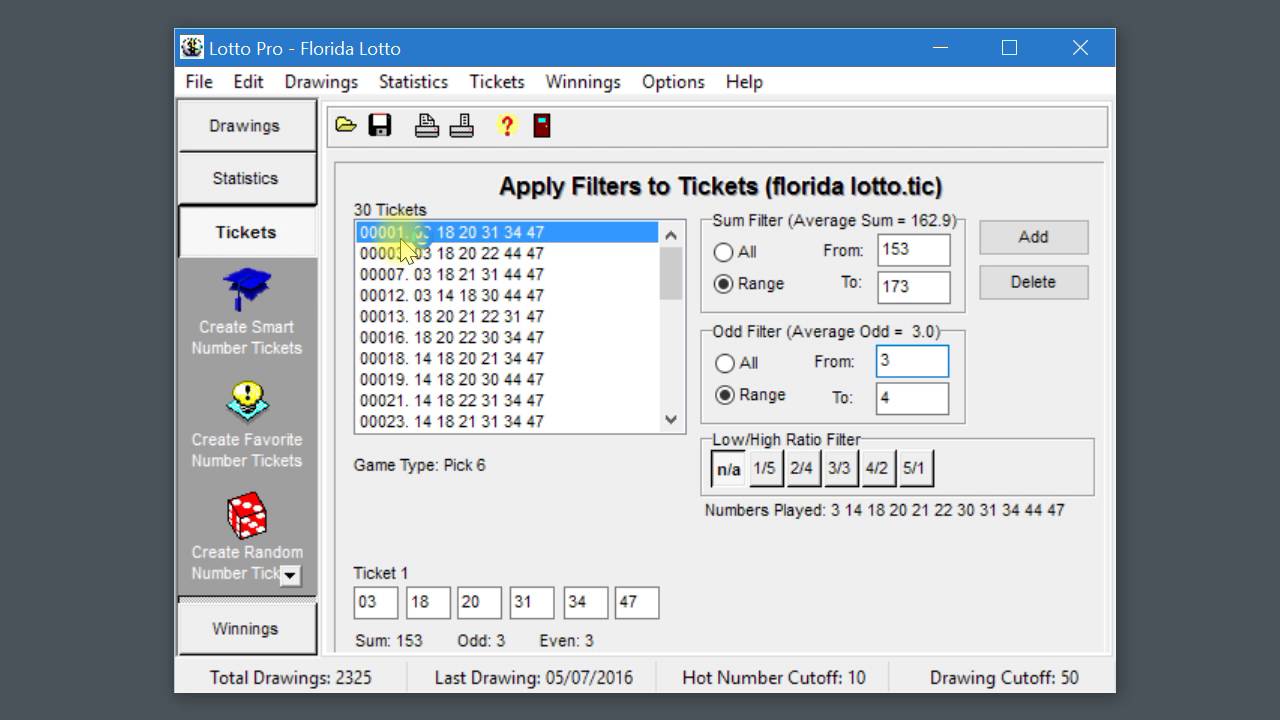The width and height of the screenshot is (1280, 720).
Task: Toggle the 4/2 low/high ratio button
Action: [x=876, y=468]
